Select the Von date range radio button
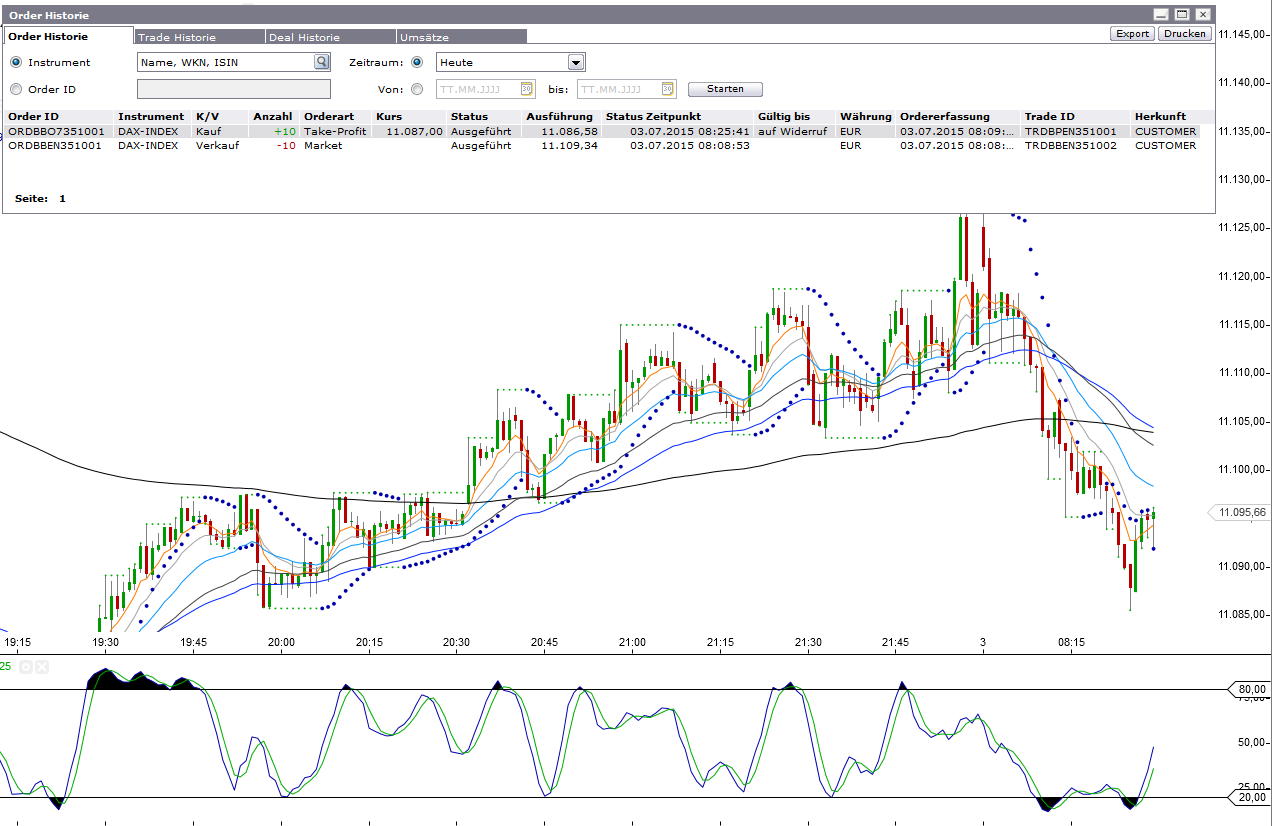 [417, 89]
